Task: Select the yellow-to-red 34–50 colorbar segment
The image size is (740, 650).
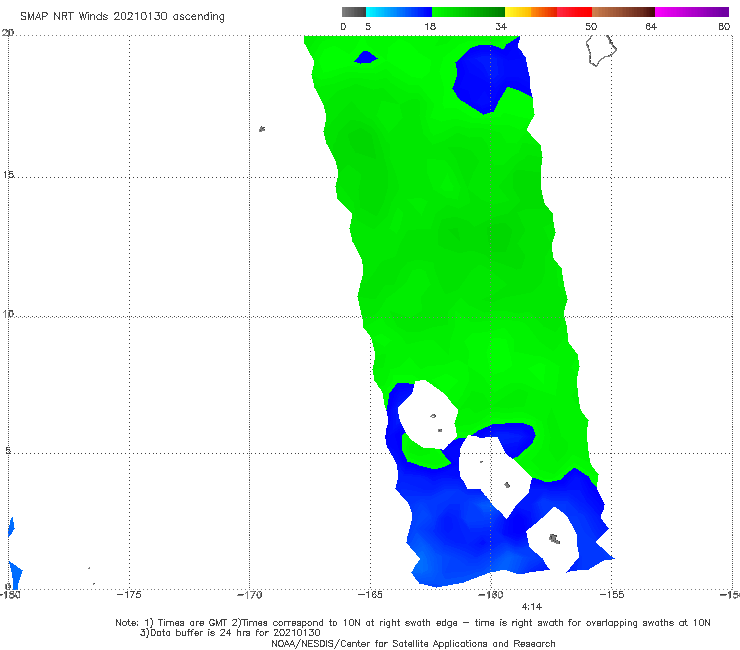Action: click(x=548, y=12)
